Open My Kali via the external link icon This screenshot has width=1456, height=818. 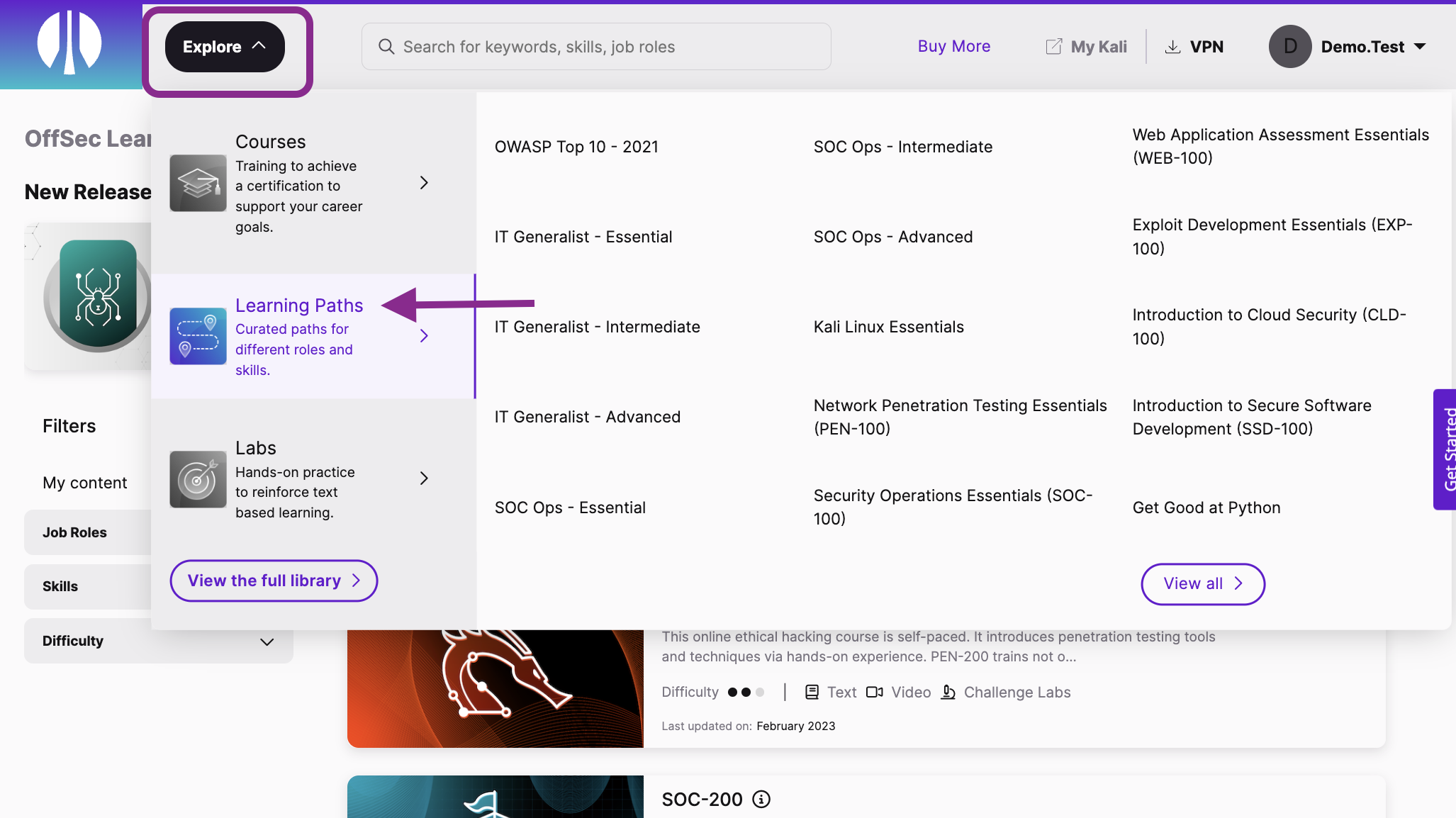pyautogui.click(x=1053, y=45)
